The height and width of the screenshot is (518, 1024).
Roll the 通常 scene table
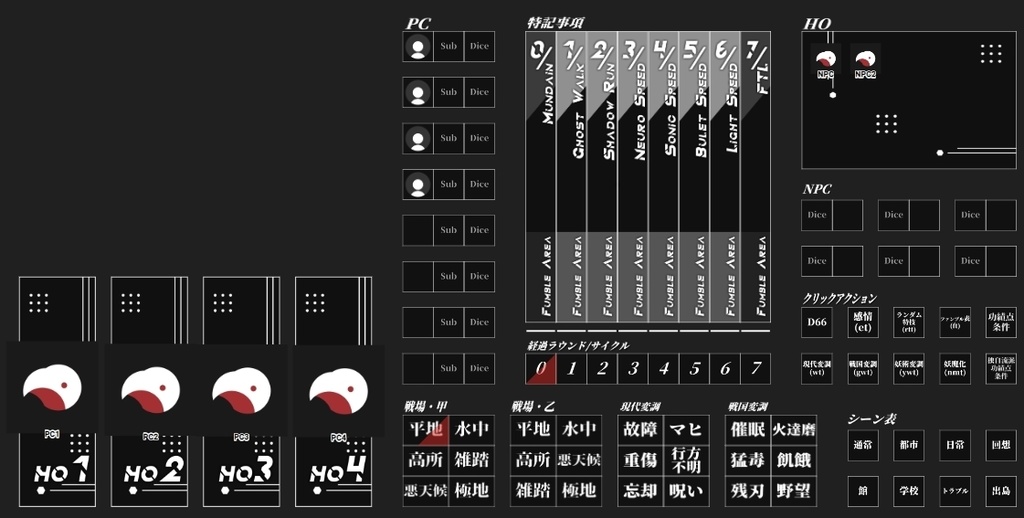[863, 445]
